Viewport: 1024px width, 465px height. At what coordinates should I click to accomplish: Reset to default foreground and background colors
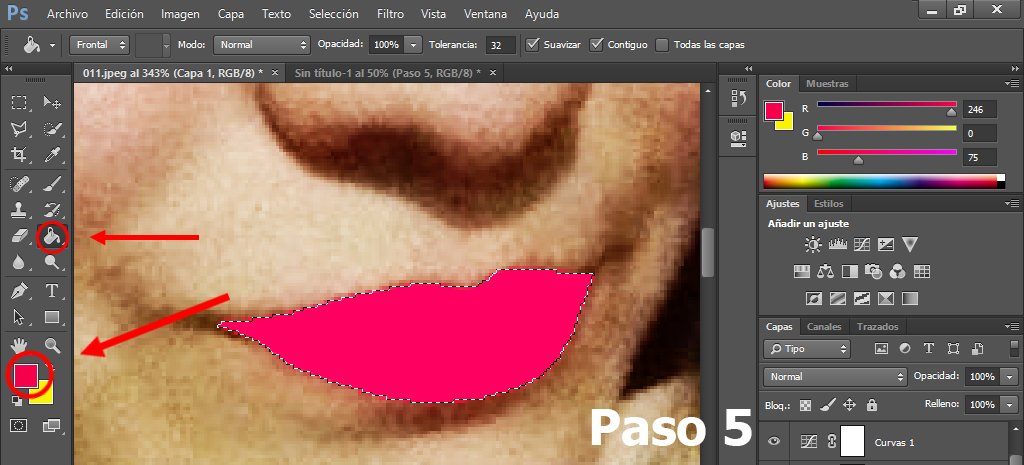coord(16,401)
